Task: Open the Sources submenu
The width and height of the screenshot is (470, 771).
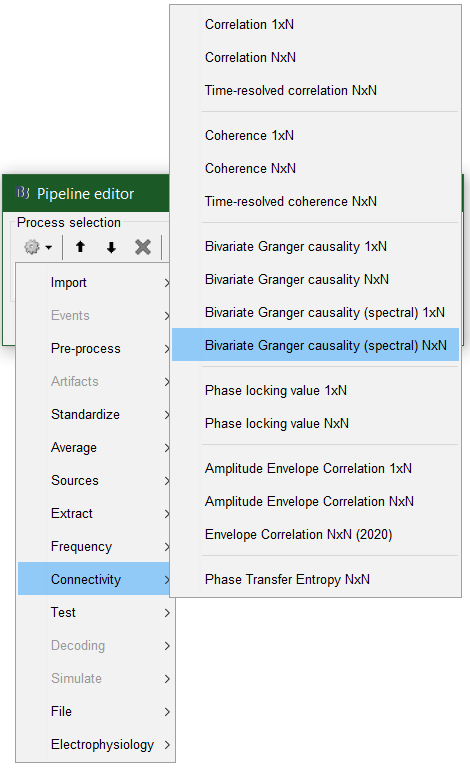Action: click(93, 480)
